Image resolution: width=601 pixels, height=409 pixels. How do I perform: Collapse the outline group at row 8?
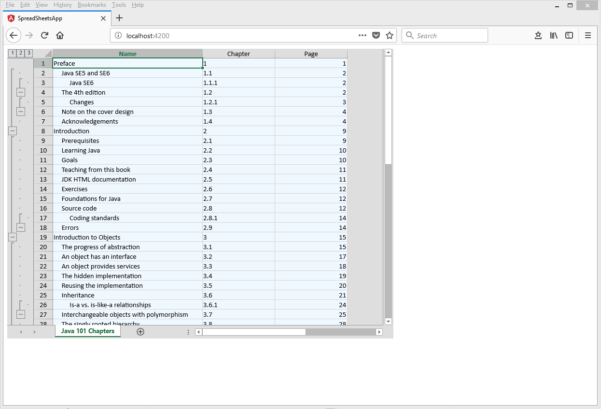(12, 131)
